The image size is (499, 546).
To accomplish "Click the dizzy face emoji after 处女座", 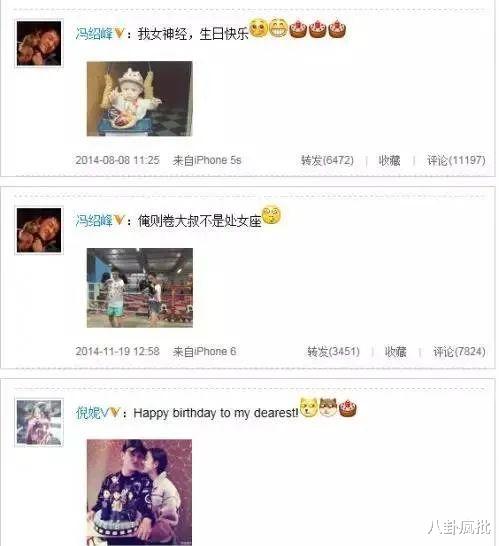I will pyautogui.click(x=271, y=215).
